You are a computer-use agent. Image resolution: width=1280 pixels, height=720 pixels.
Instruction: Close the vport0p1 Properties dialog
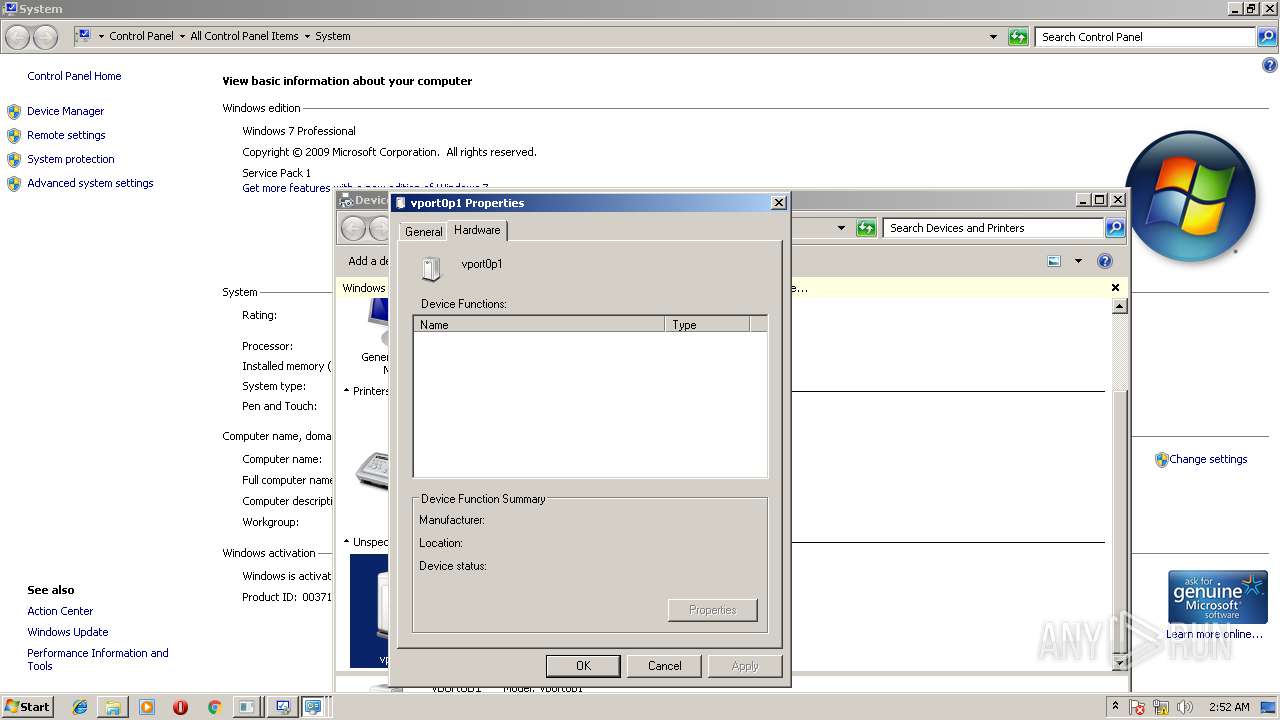[779, 202]
